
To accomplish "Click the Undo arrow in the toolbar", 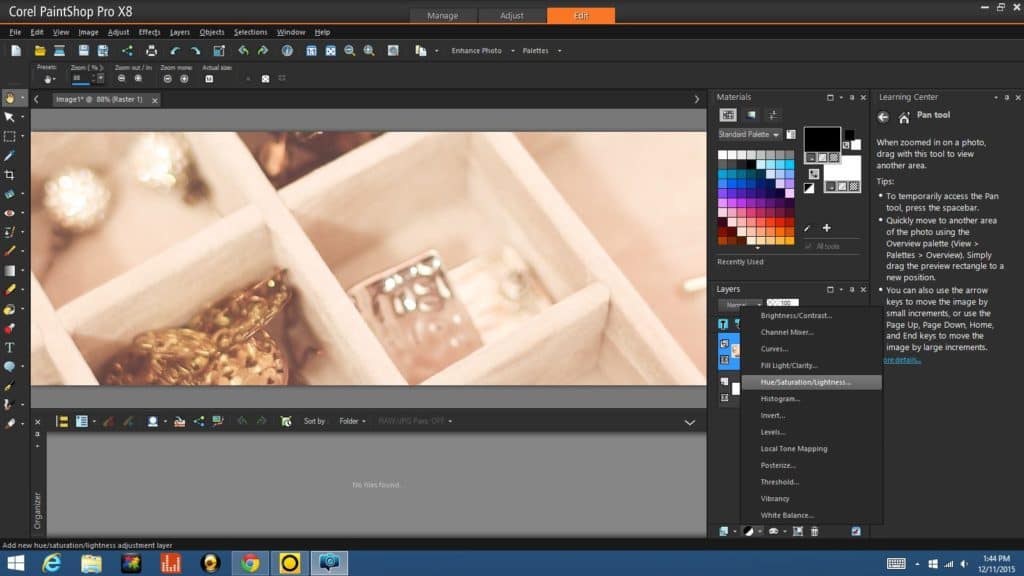I will tap(243, 50).
